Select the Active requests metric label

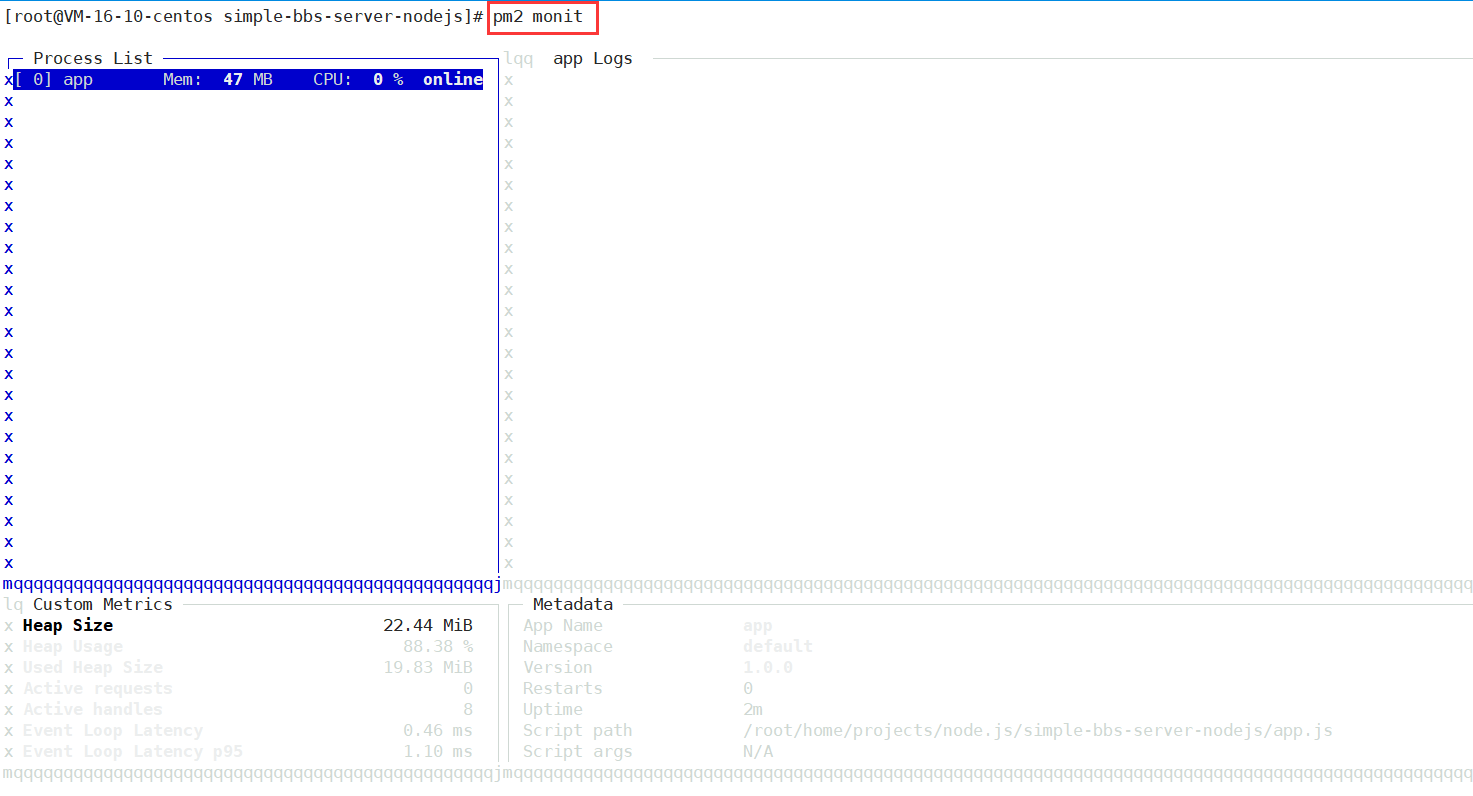pos(98,688)
